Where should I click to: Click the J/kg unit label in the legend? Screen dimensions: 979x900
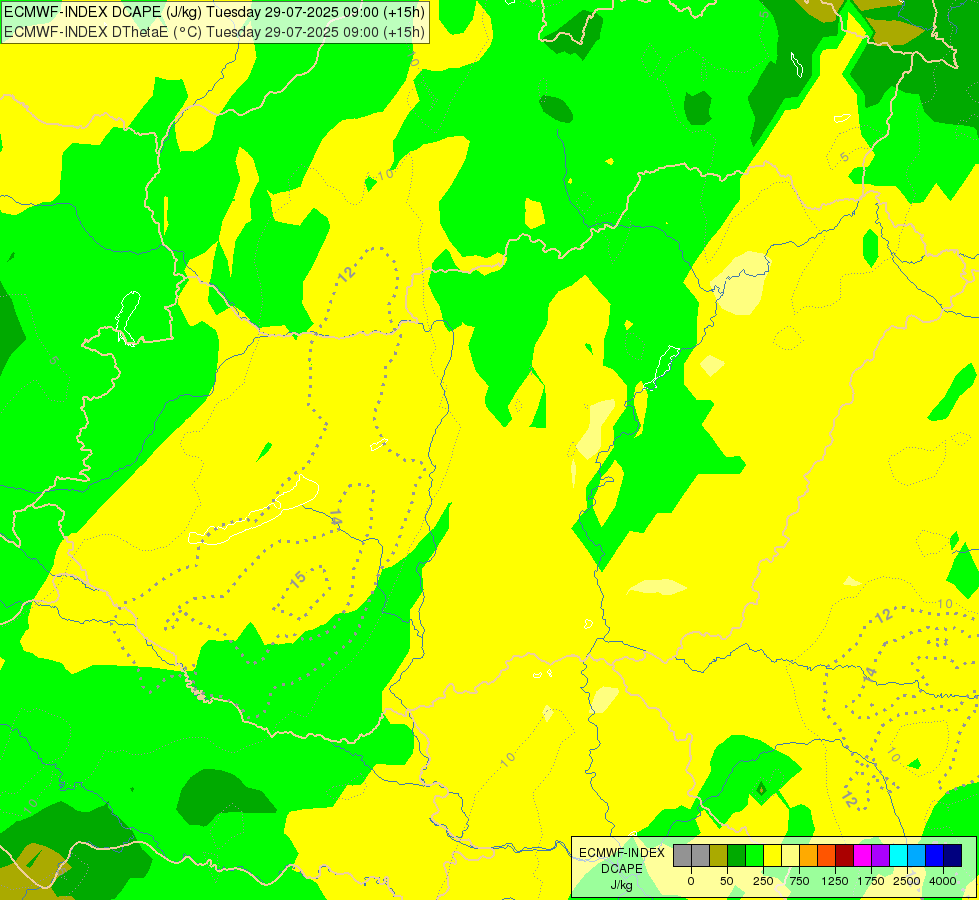[x=621, y=885]
